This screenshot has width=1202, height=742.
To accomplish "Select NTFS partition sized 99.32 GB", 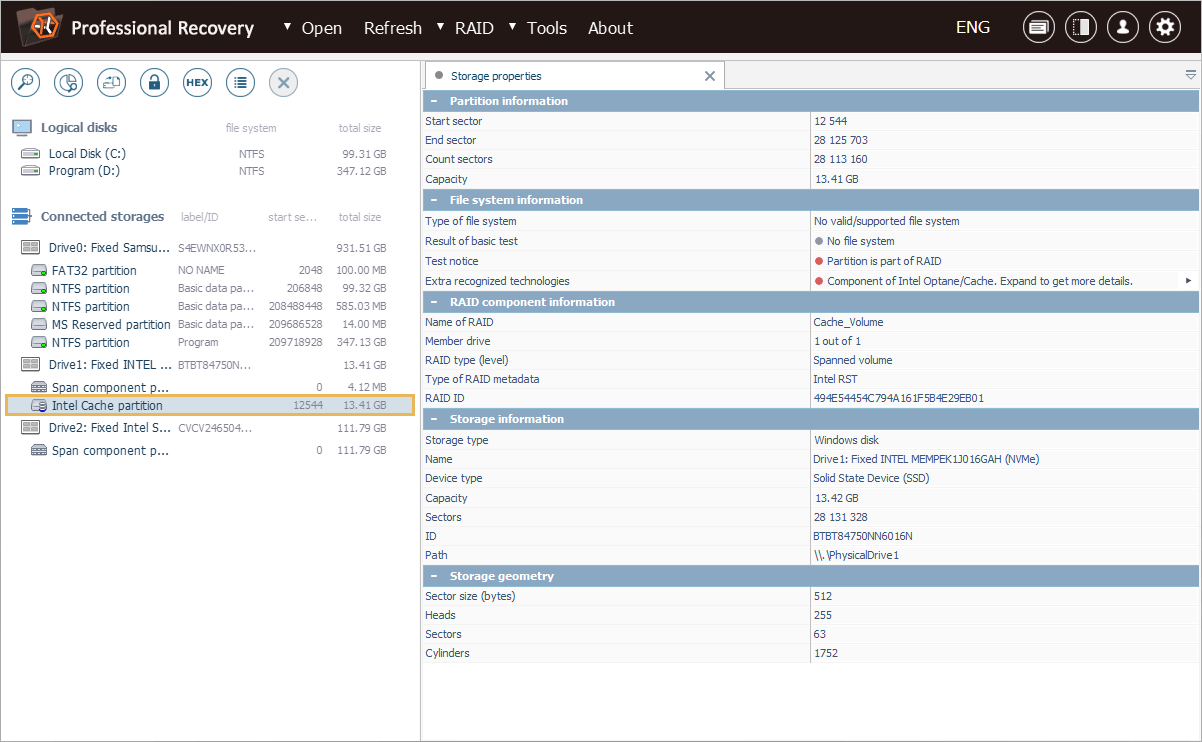I will pos(209,288).
